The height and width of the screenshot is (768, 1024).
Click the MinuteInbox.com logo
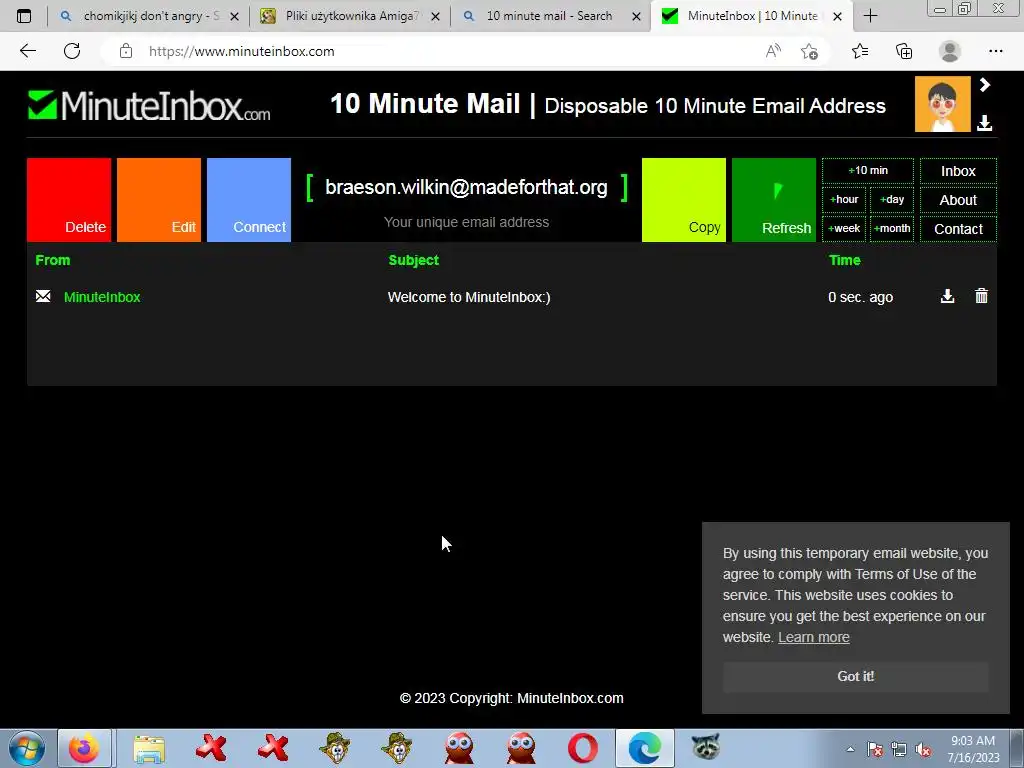coord(149,106)
